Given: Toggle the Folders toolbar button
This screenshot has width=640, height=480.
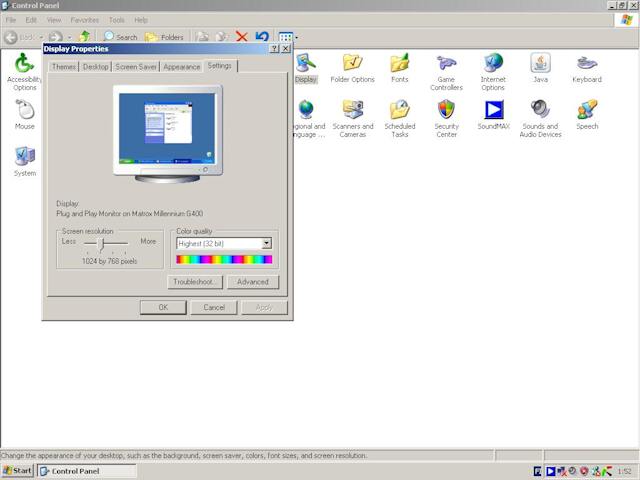Looking at the screenshot, I should pyautogui.click(x=164, y=37).
